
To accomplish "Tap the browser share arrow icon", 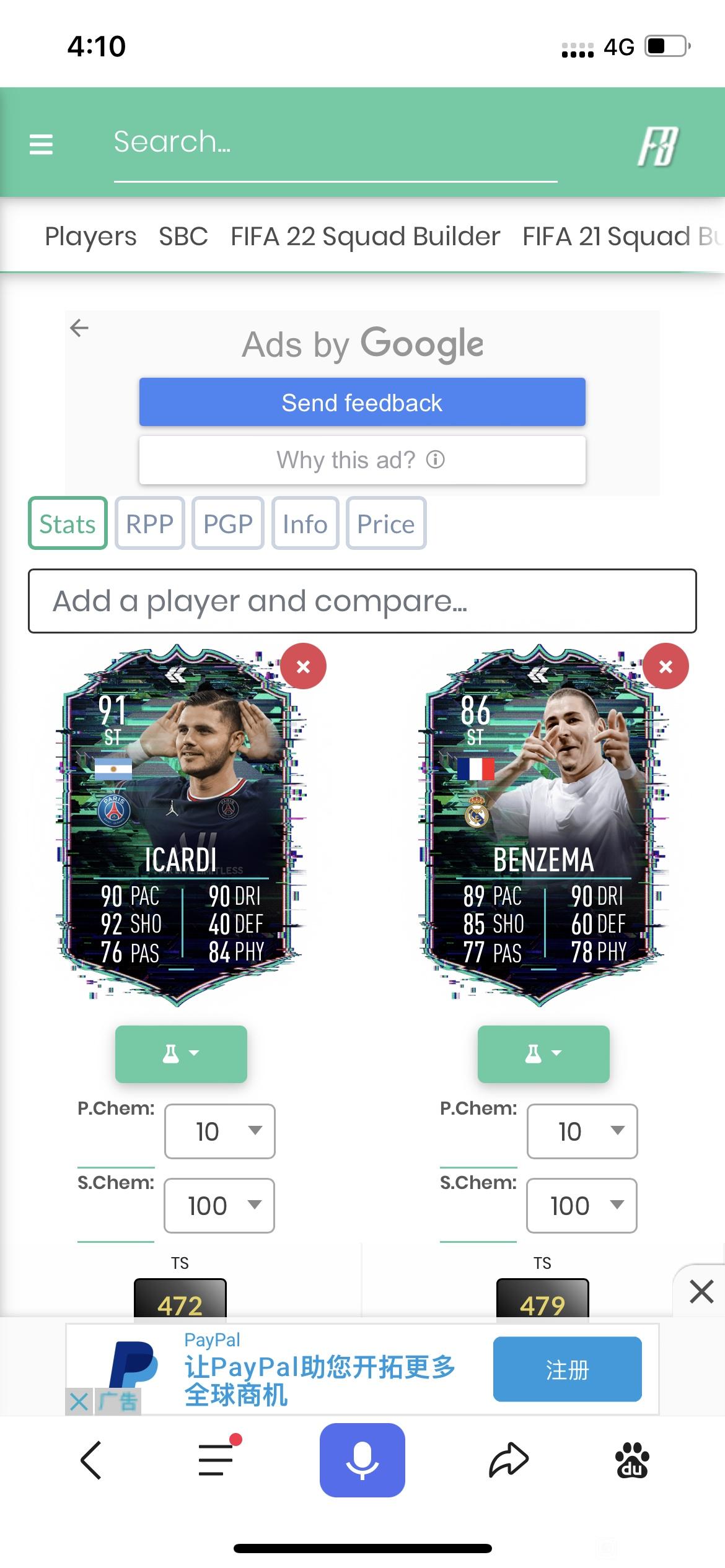I will click(509, 1460).
